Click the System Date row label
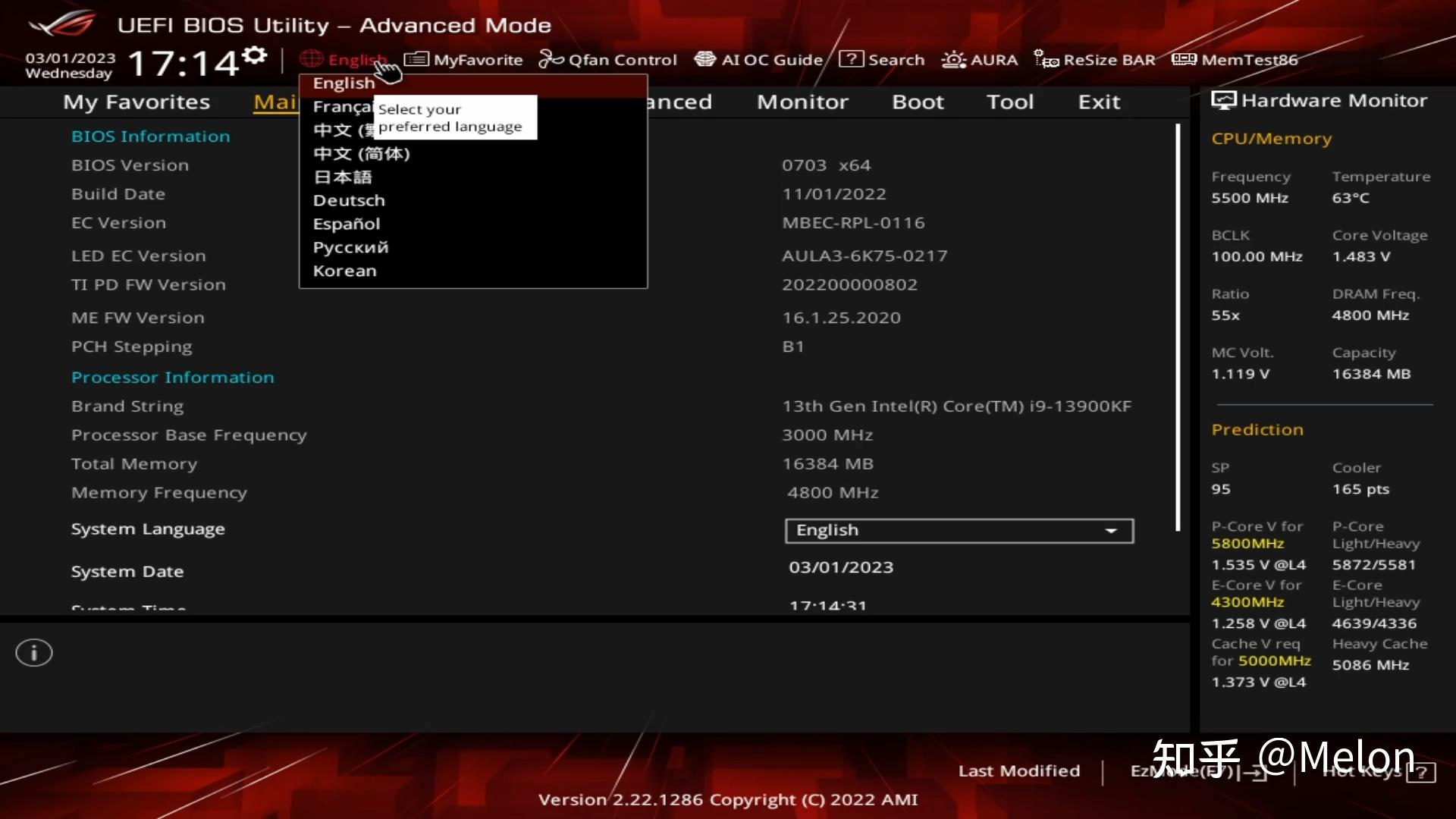Viewport: 1456px width, 819px height. (x=127, y=572)
